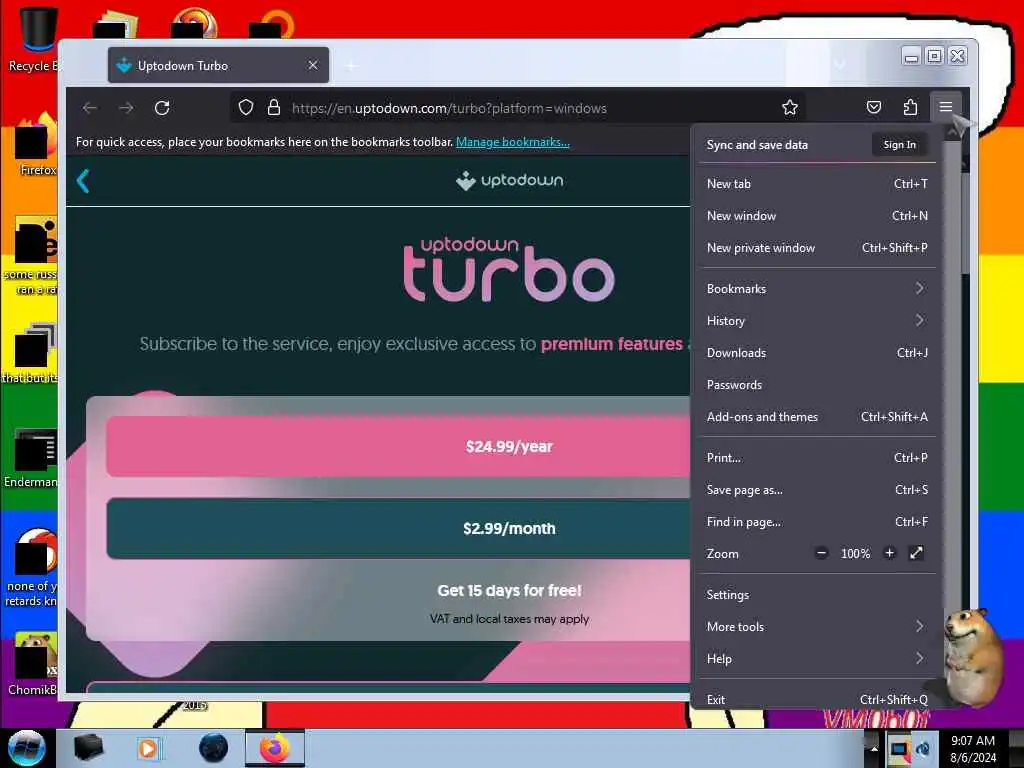
Task: Click Manage bookmarks... link
Action: click(513, 142)
